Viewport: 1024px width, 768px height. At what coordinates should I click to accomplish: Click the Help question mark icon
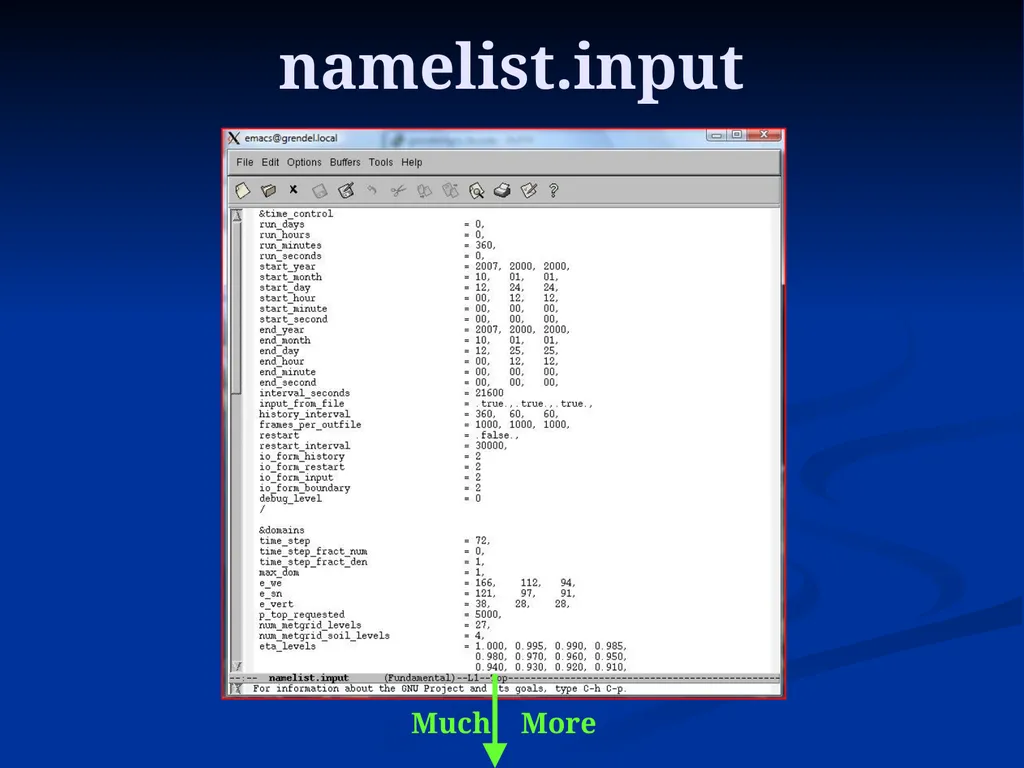(554, 190)
